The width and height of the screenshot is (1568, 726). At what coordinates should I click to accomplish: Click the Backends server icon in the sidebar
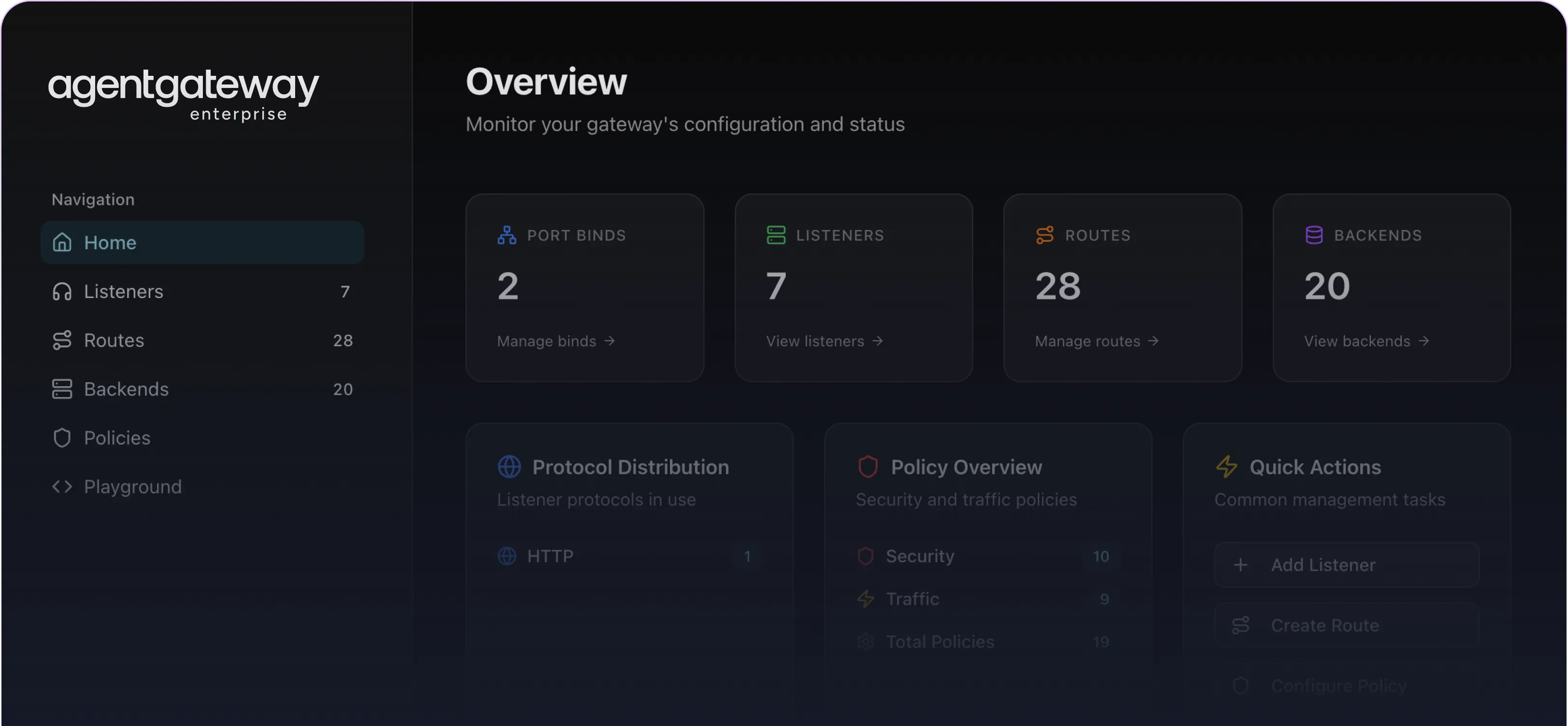pyautogui.click(x=62, y=389)
